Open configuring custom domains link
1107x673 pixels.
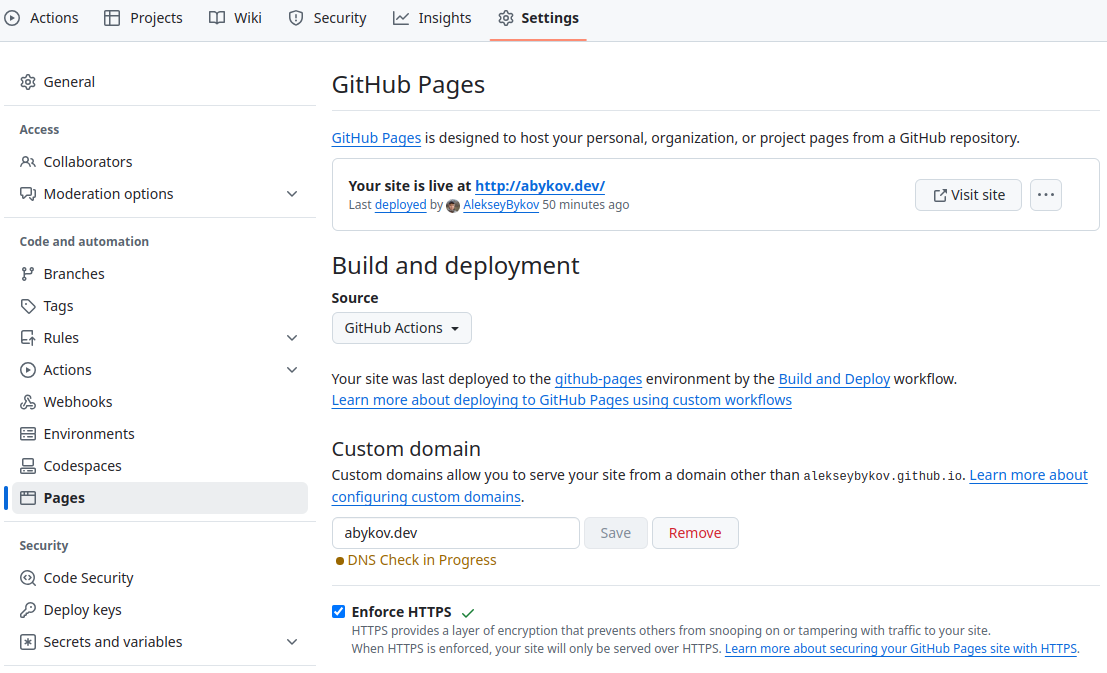click(426, 497)
